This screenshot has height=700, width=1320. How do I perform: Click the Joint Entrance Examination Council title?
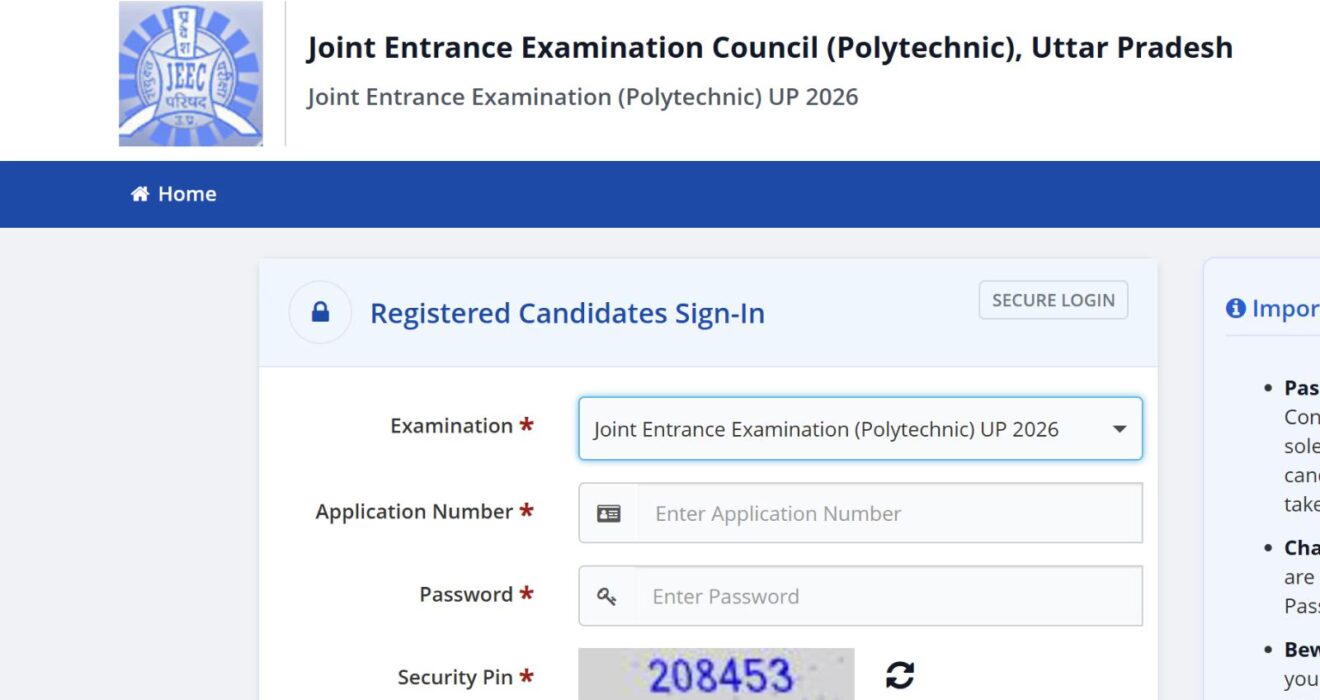(769, 48)
